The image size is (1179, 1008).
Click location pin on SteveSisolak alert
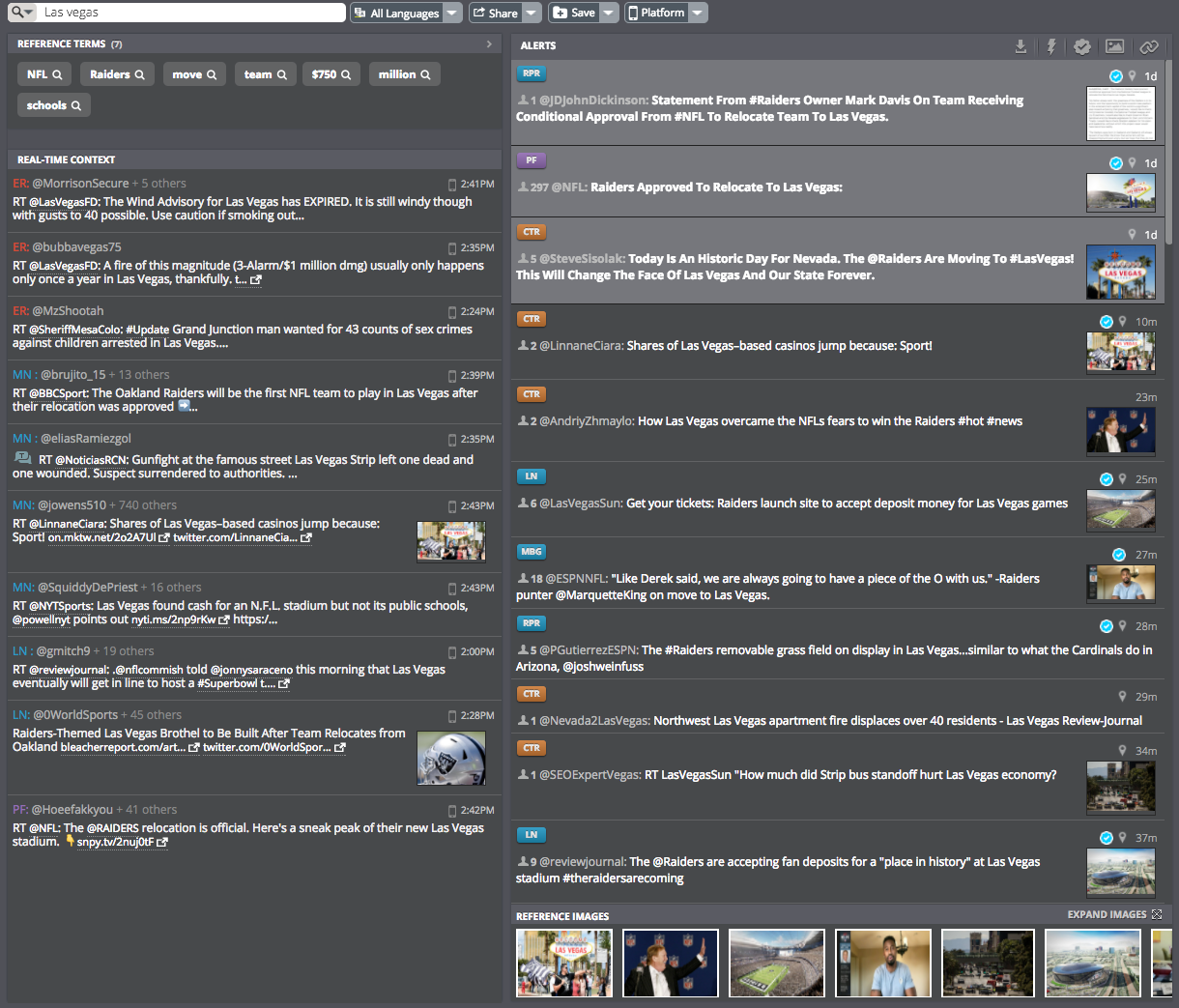point(1132,235)
